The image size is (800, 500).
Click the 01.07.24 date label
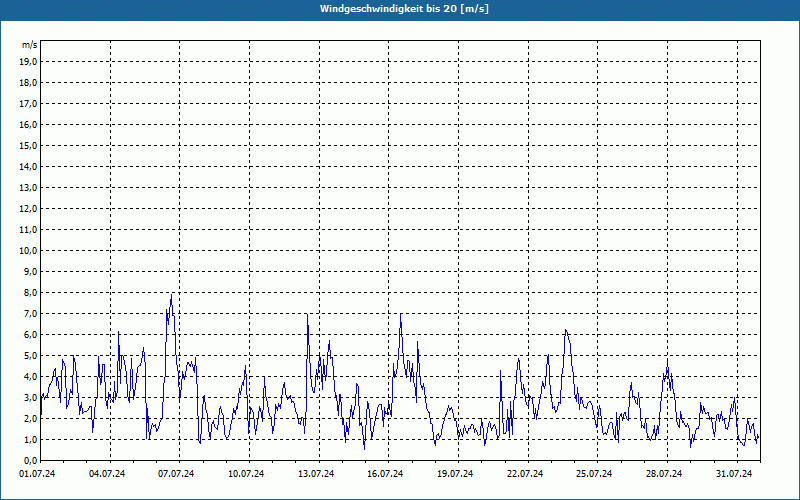pos(37,474)
